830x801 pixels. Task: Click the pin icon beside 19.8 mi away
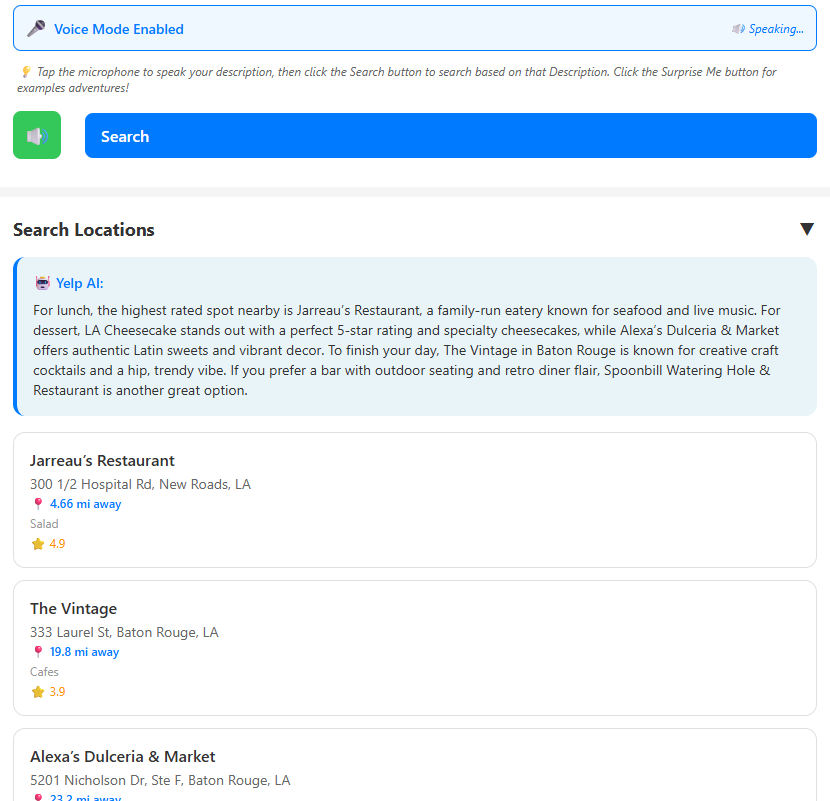click(38, 652)
